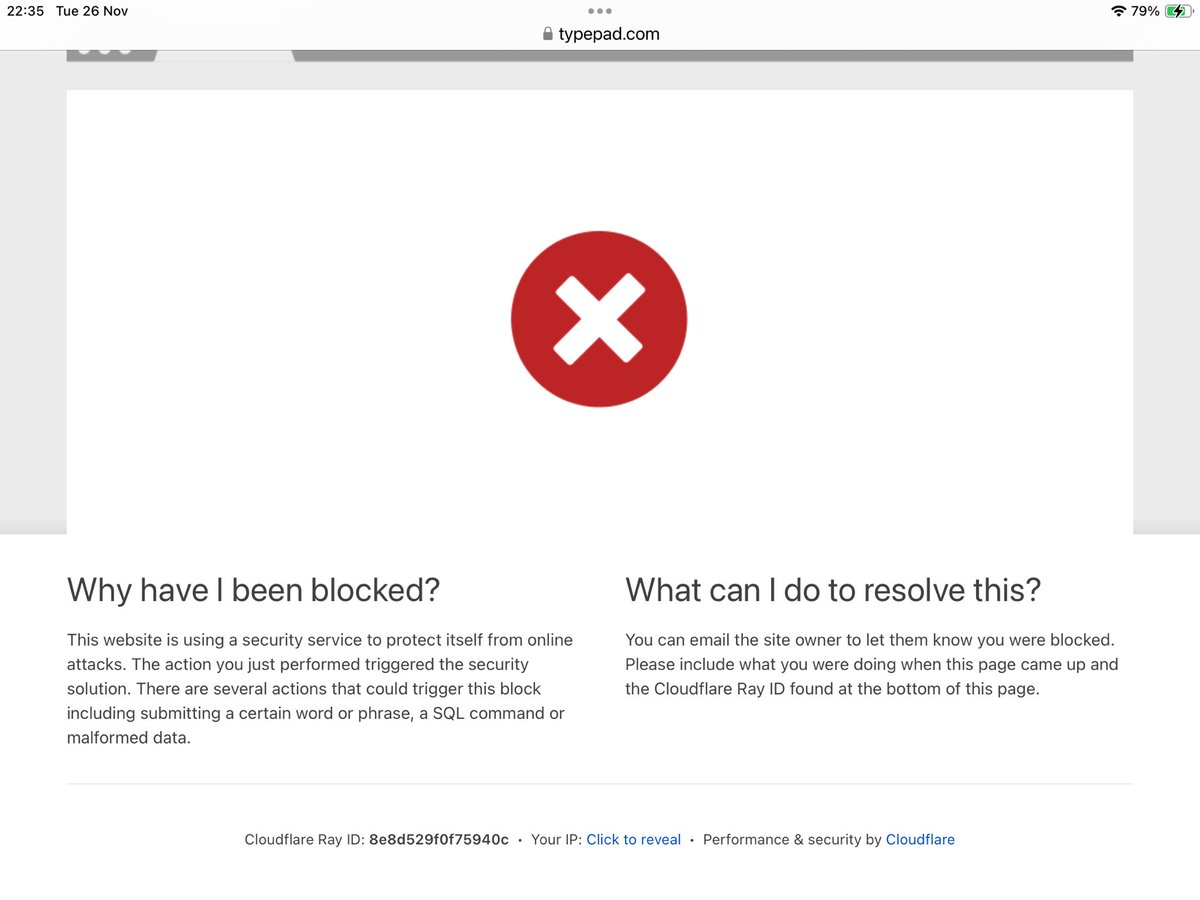Tap the lock icon beside typepad.com
This screenshot has height=900, width=1200.
(547, 34)
